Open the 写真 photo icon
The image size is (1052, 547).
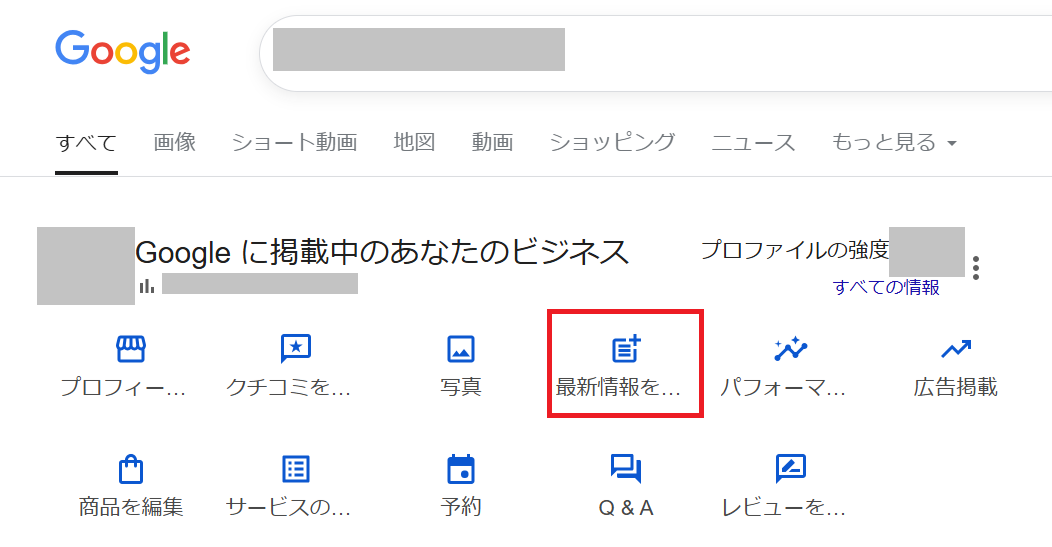coord(461,349)
